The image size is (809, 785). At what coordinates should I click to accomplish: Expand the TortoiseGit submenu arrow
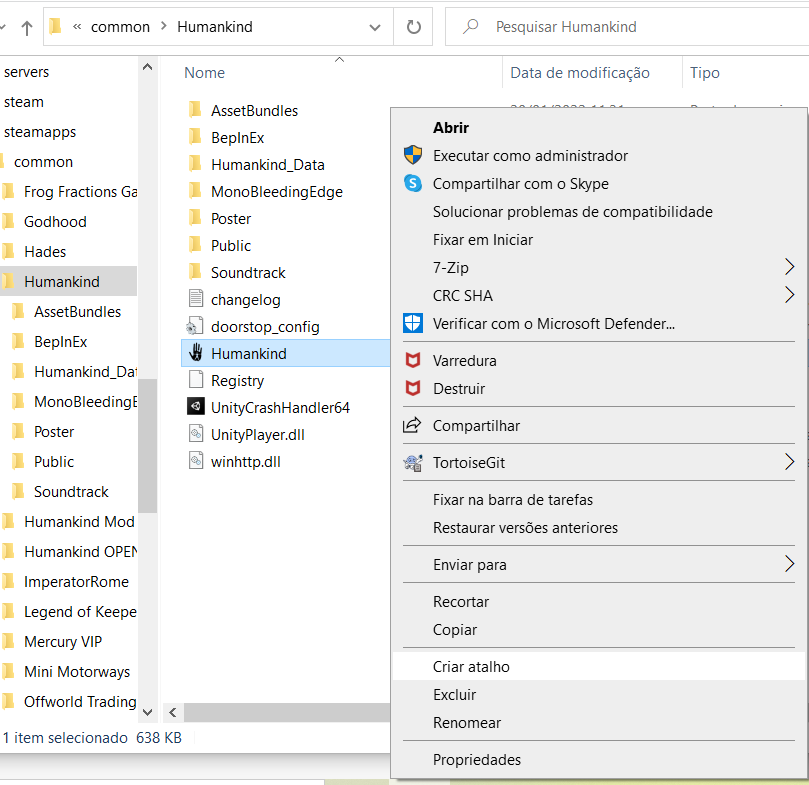point(789,462)
